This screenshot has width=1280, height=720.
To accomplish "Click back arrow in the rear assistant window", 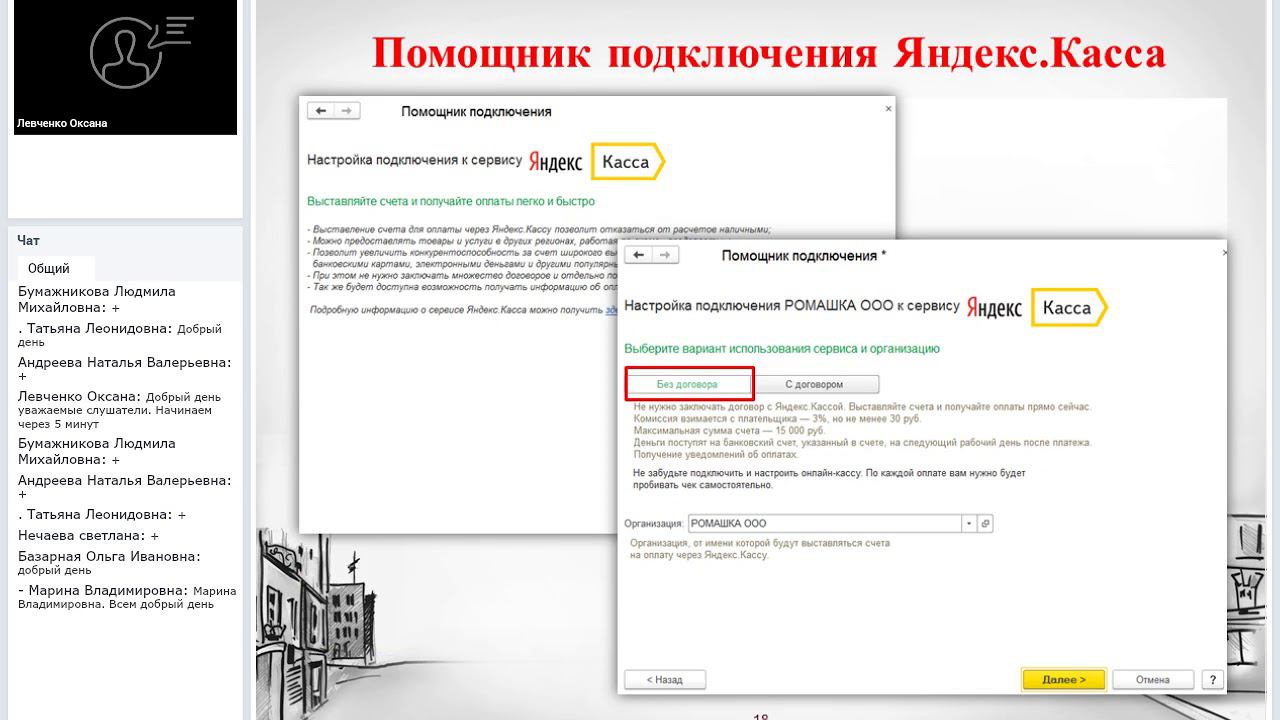I will (320, 111).
